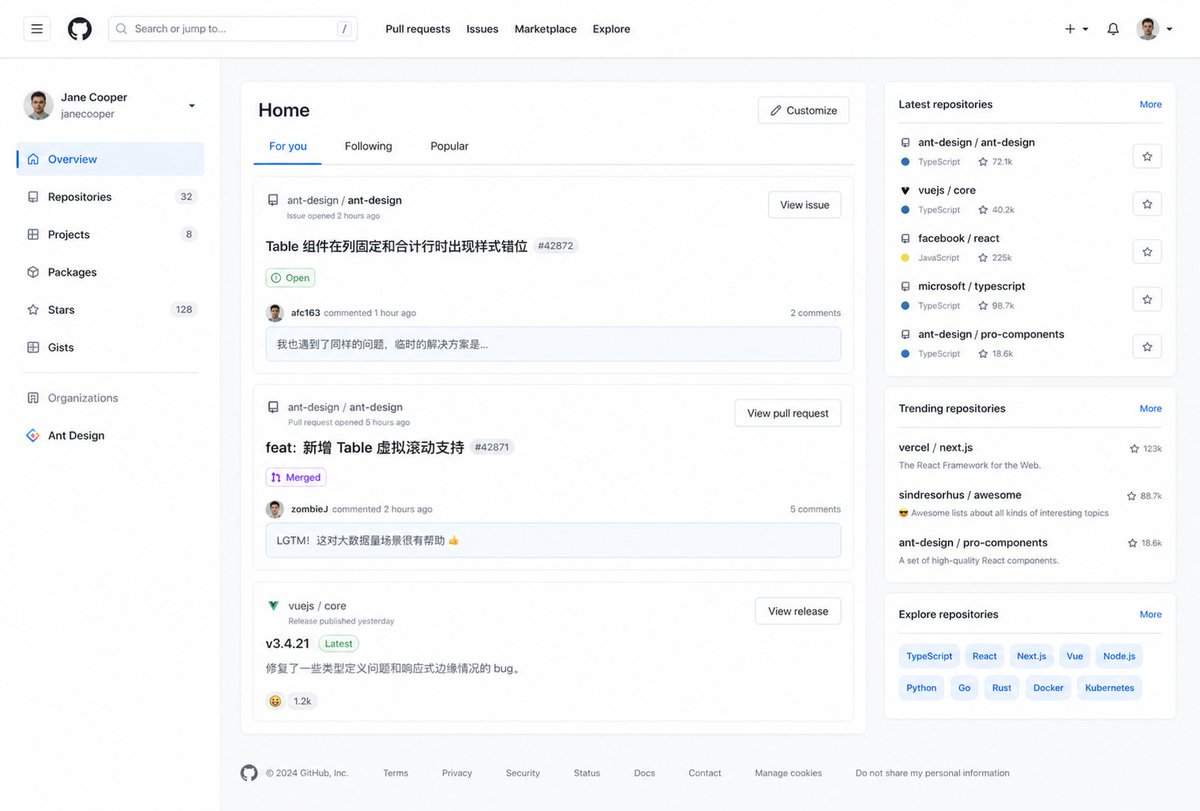The height and width of the screenshot is (811, 1200).
Task: Open More for Latest repositories
Action: (1151, 104)
